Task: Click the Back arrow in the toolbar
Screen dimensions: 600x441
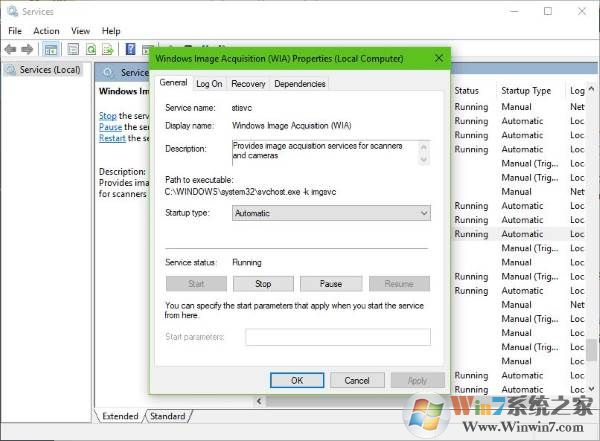Action: pyautogui.click(x=11, y=49)
